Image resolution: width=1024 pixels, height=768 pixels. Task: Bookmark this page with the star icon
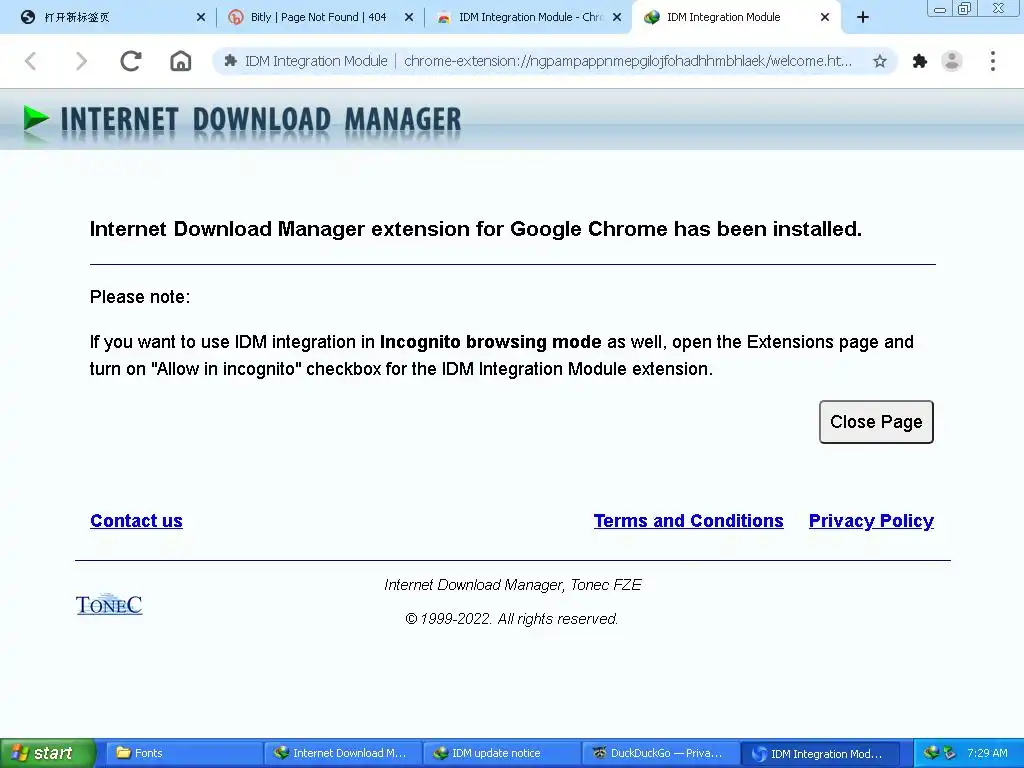(880, 61)
